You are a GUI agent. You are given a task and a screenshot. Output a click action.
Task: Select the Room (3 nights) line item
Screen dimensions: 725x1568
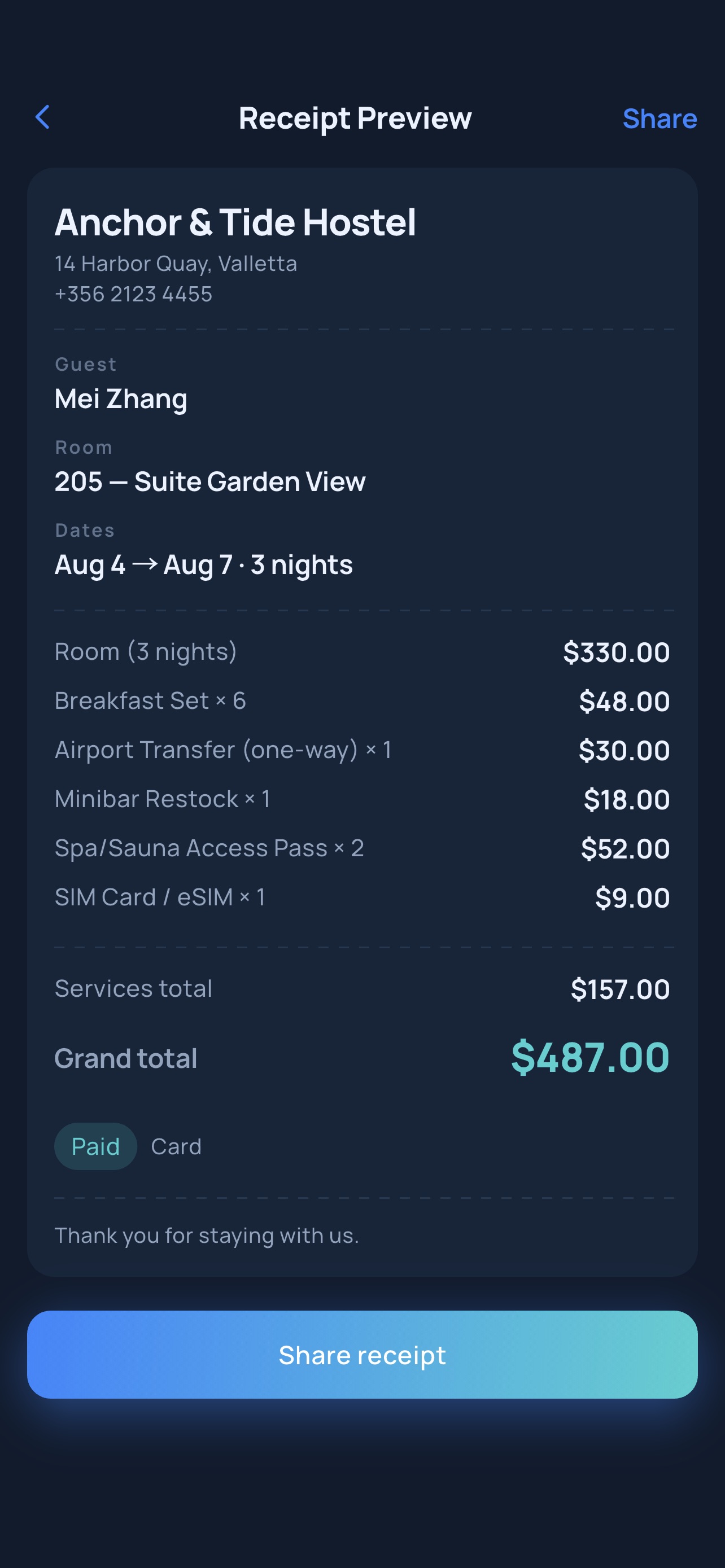tap(362, 652)
